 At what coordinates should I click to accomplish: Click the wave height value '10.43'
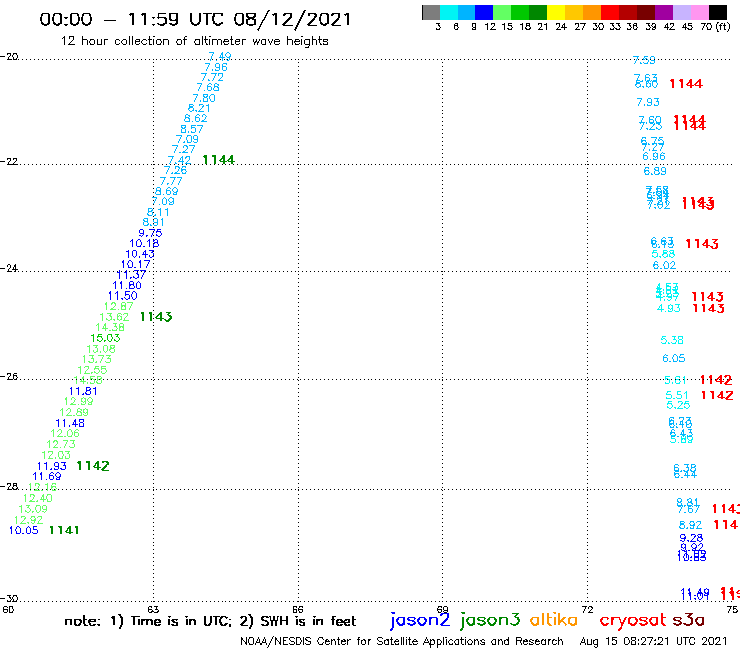[x=140, y=254]
